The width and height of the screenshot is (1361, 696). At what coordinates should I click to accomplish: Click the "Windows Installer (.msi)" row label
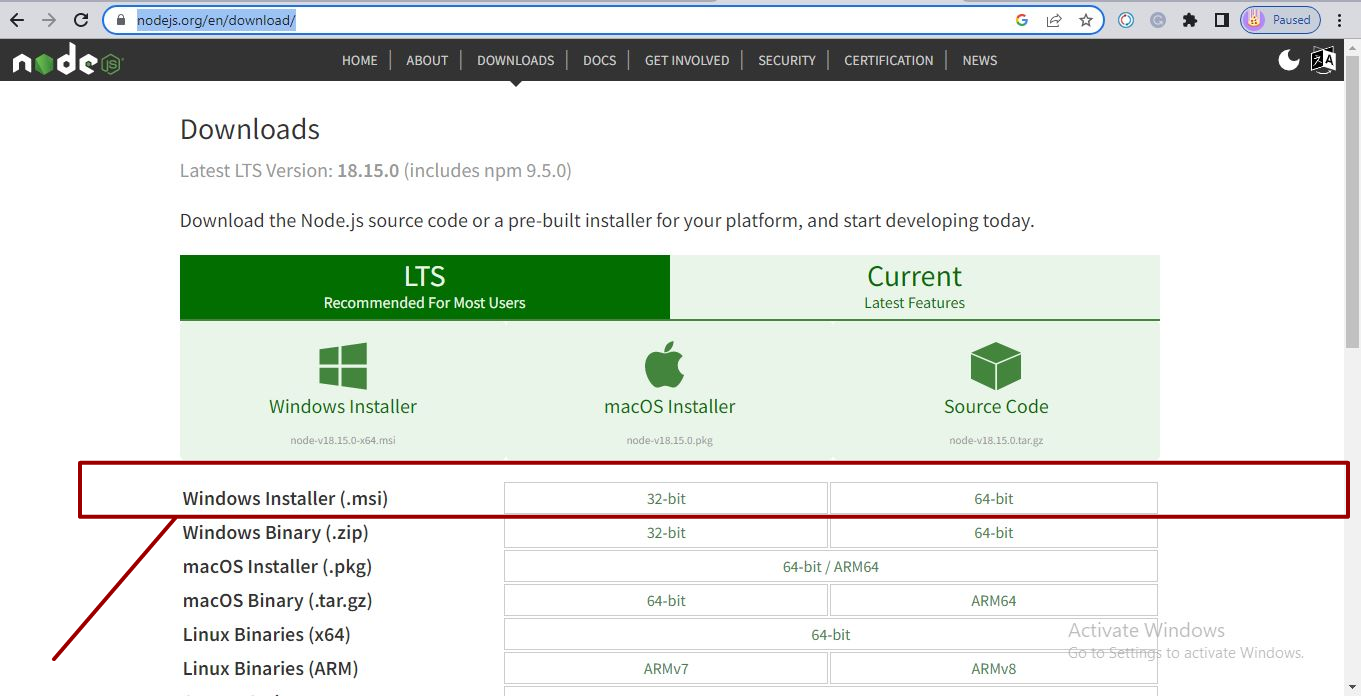pyautogui.click(x=285, y=498)
